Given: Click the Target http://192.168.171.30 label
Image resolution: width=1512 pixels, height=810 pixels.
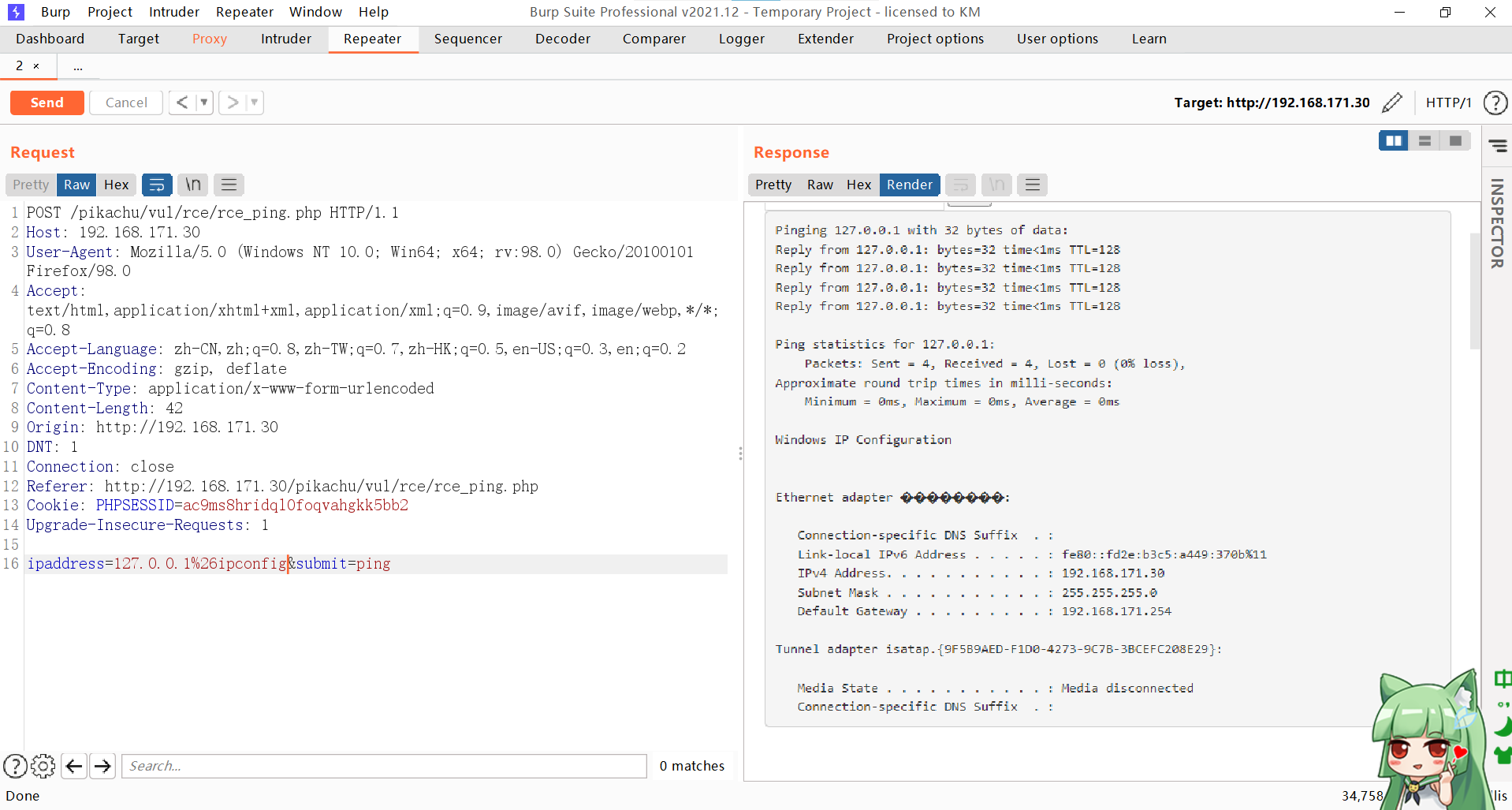Looking at the screenshot, I should (1272, 103).
